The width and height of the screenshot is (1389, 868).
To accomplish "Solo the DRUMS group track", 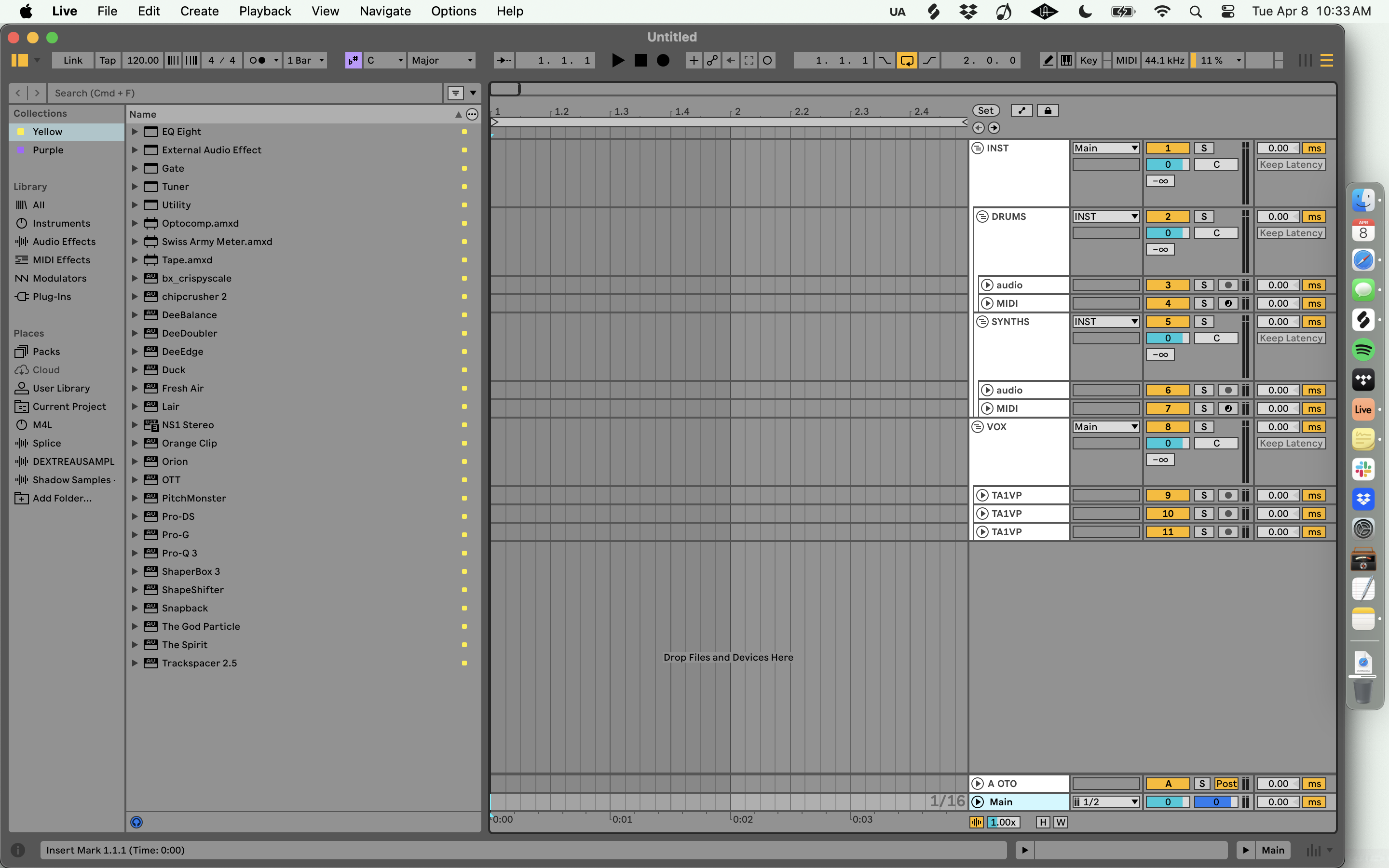I will pos(1204,217).
